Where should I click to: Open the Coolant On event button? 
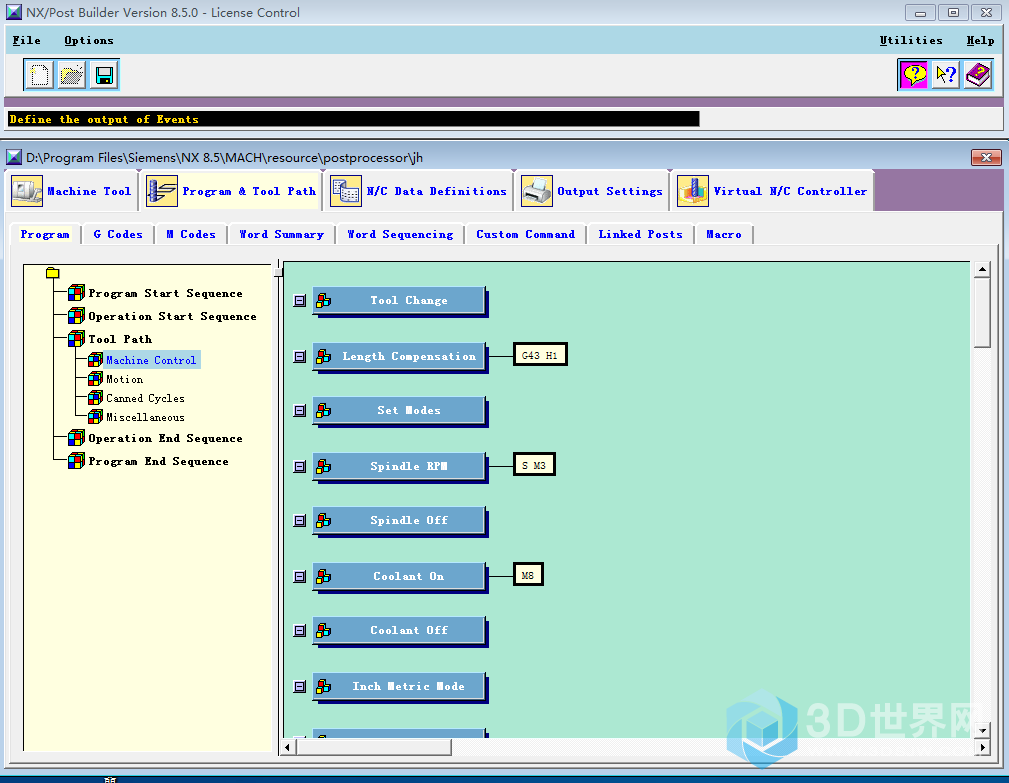400,577
